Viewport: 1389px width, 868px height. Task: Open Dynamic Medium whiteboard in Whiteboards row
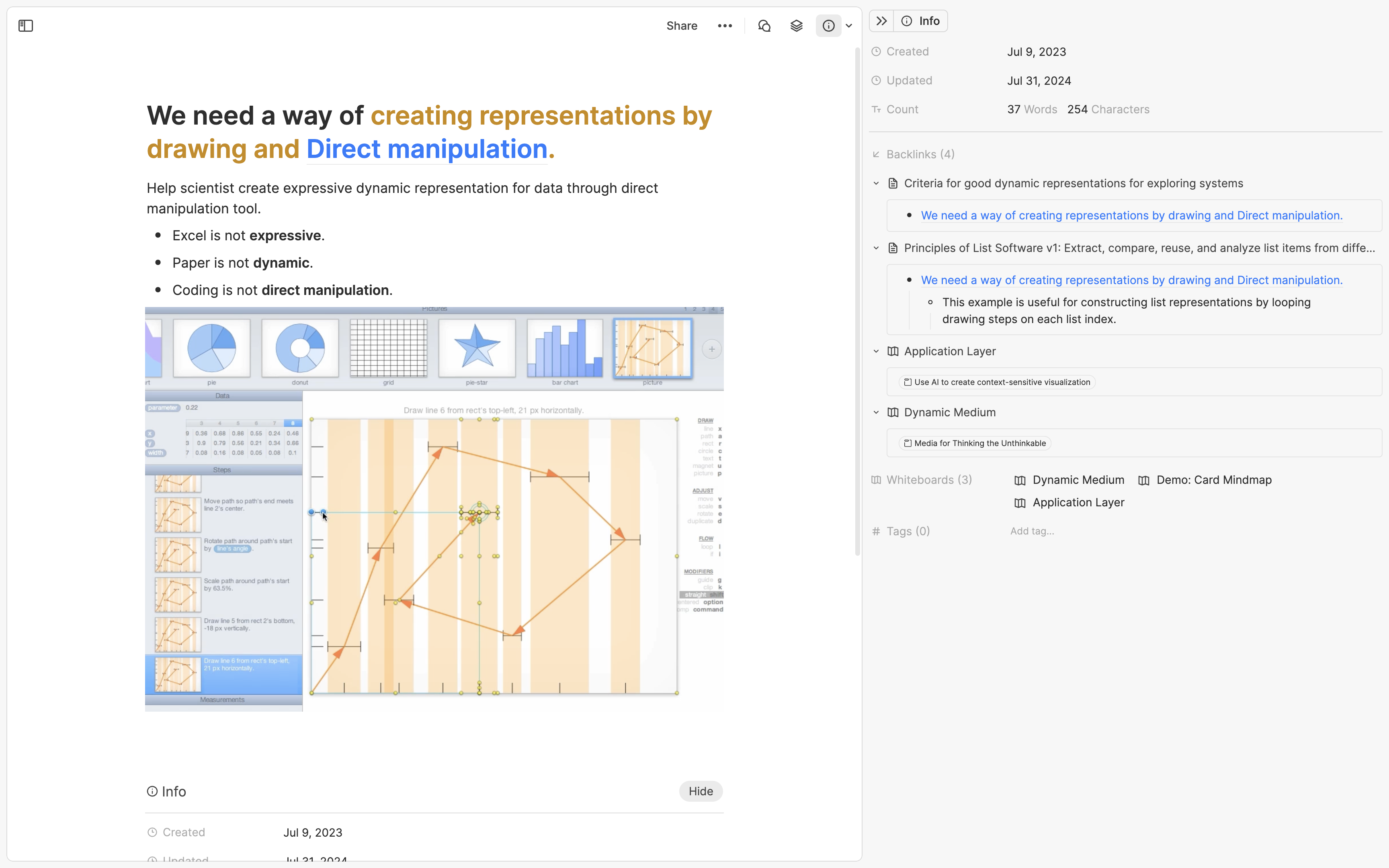point(1069,480)
